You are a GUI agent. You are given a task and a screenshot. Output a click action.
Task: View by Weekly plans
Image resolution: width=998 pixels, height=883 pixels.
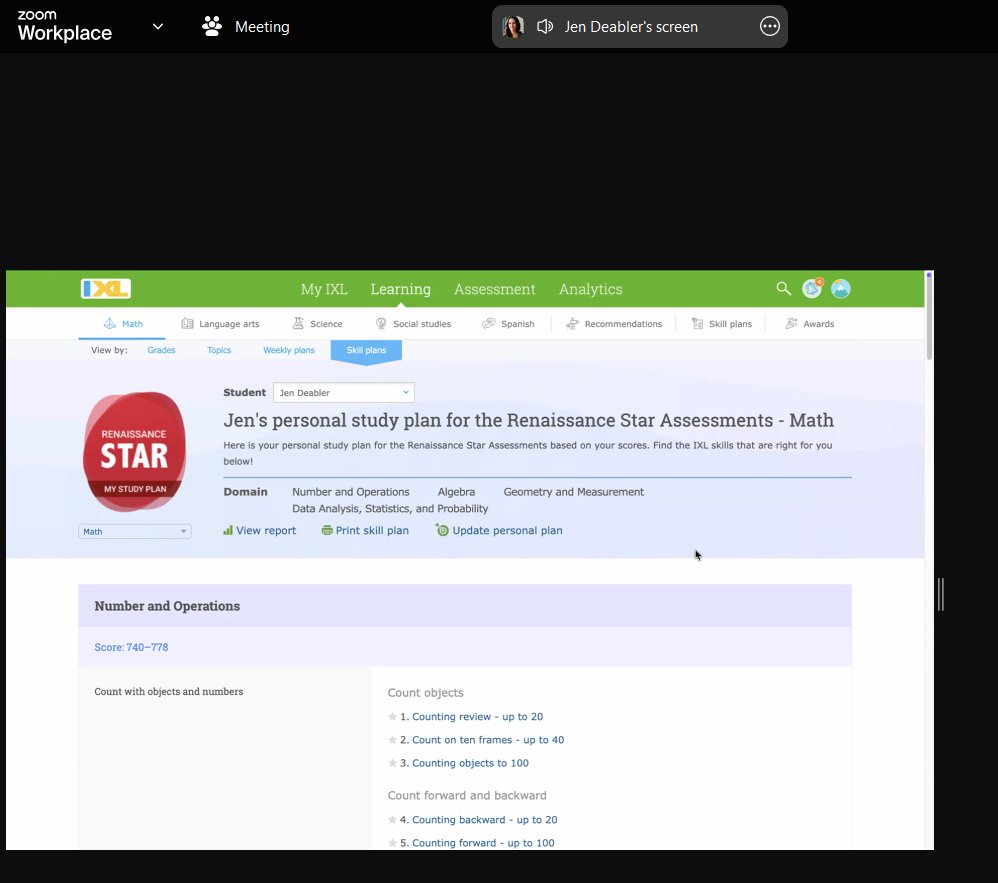[x=289, y=350]
